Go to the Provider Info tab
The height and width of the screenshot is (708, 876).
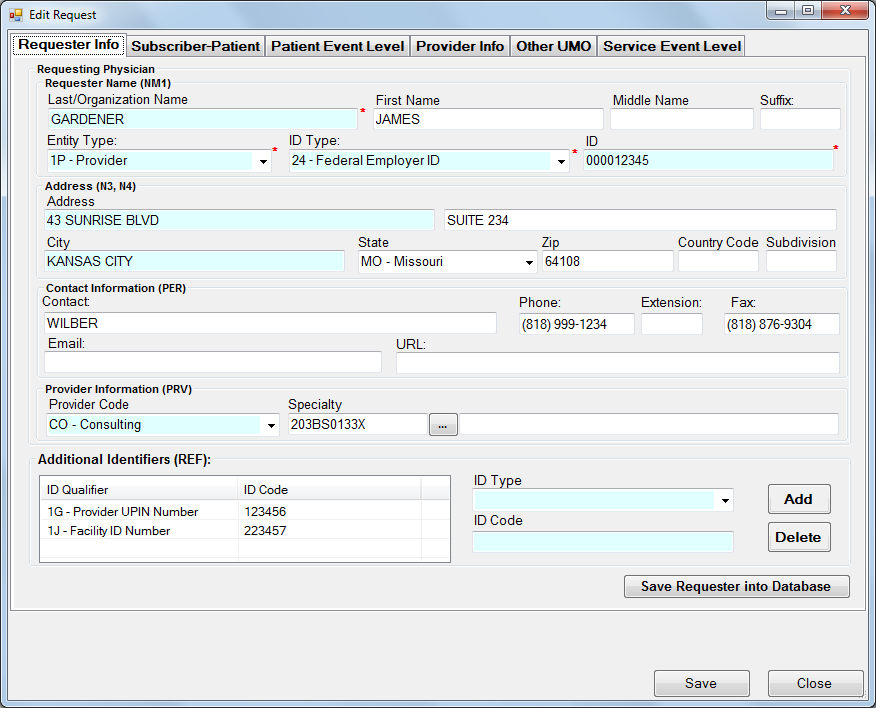click(x=460, y=46)
